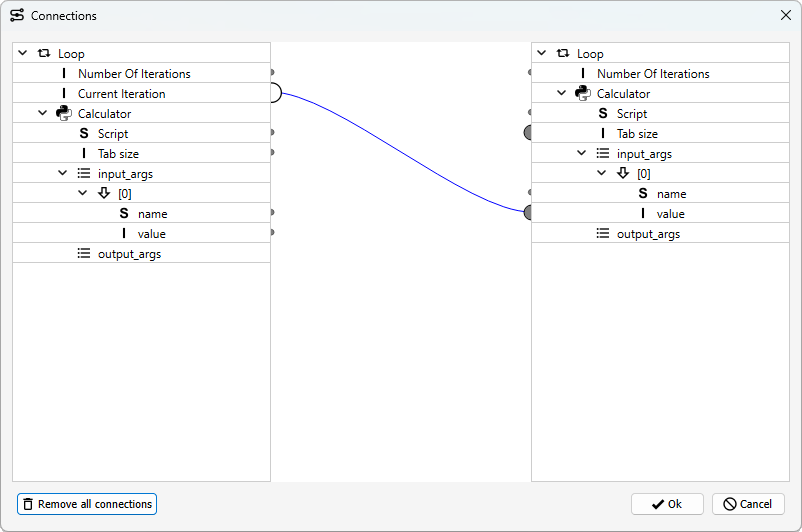Collapse the right Loop node
The height and width of the screenshot is (532, 802).
(x=542, y=53)
